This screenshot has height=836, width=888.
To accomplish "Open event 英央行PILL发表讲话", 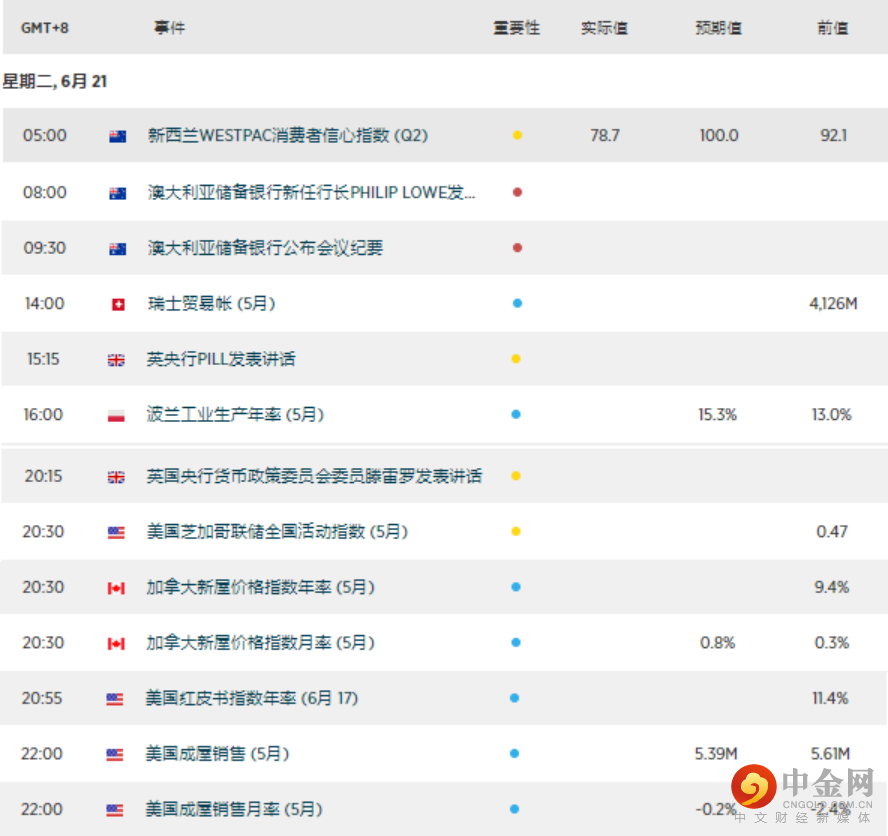I will click(x=221, y=360).
